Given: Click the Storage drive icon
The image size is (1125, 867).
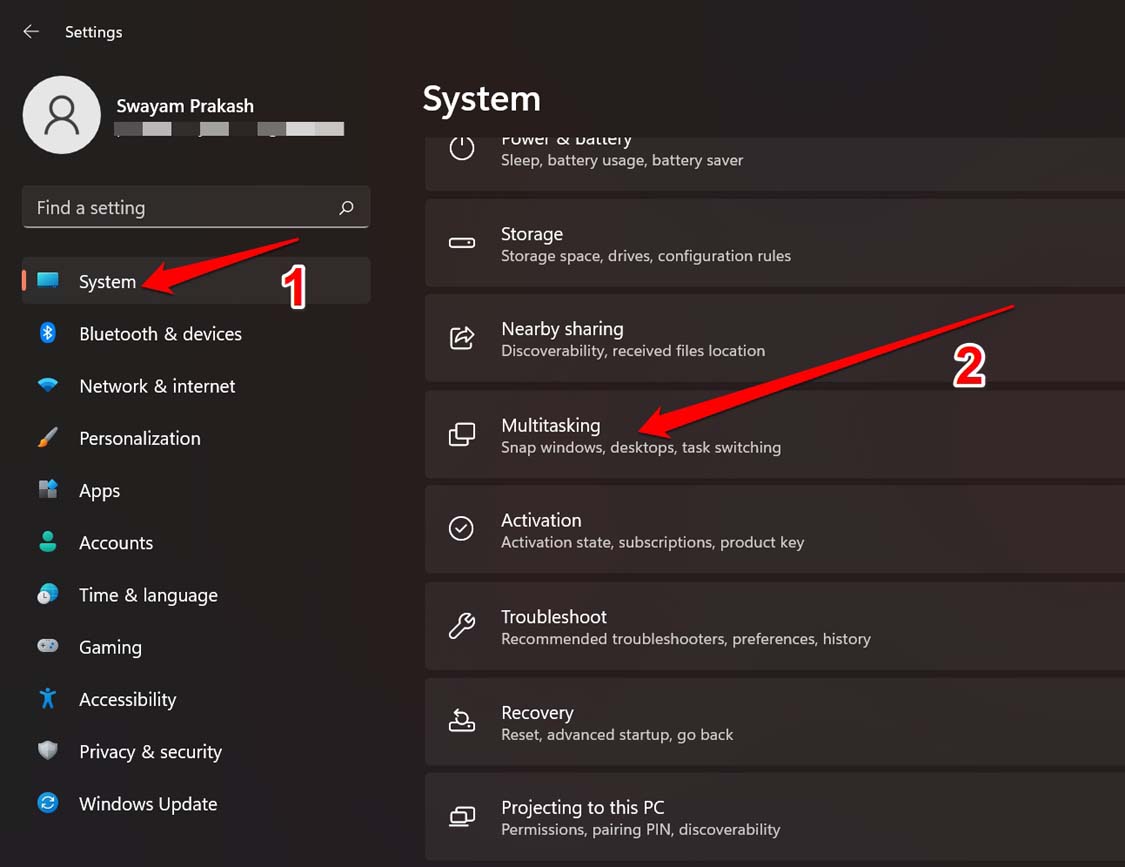Looking at the screenshot, I should (461, 242).
